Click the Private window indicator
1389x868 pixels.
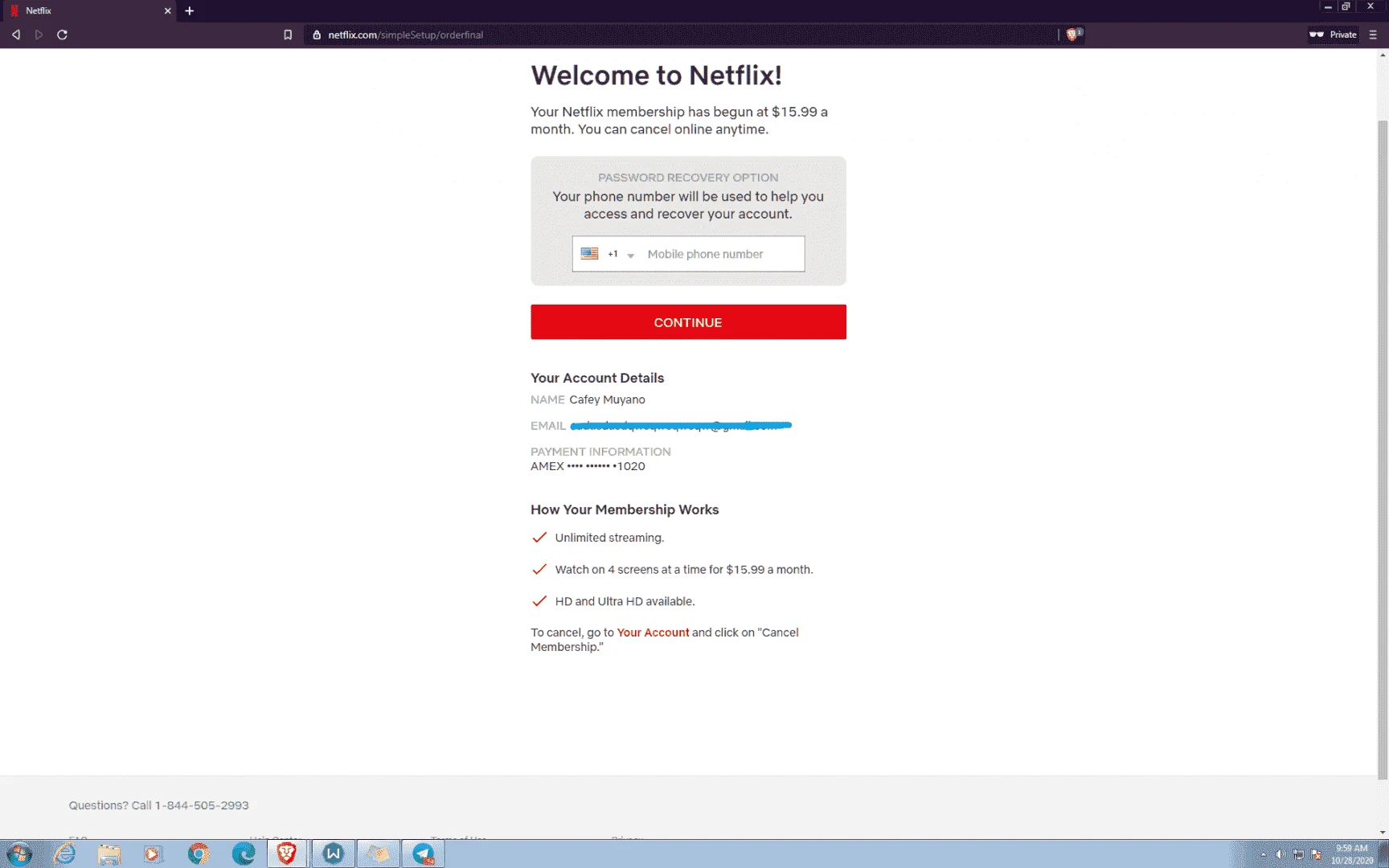coord(1334,35)
